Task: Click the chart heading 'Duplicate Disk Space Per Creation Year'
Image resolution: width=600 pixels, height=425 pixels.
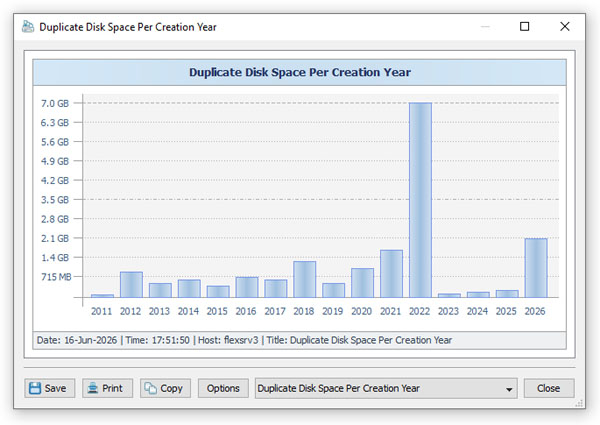Action: [x=300, y=72]
